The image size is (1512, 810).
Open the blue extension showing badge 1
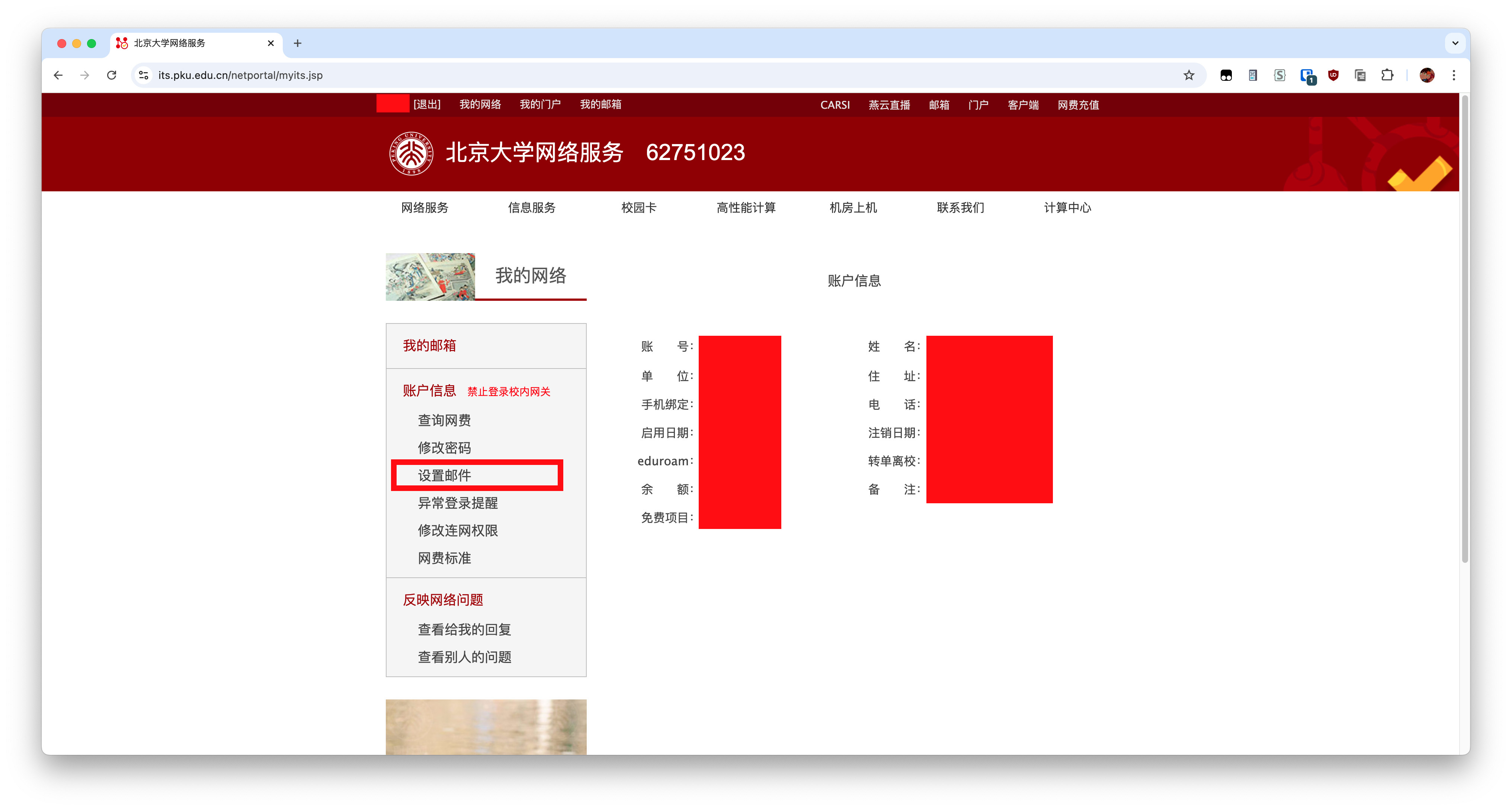pos(1307,75)
